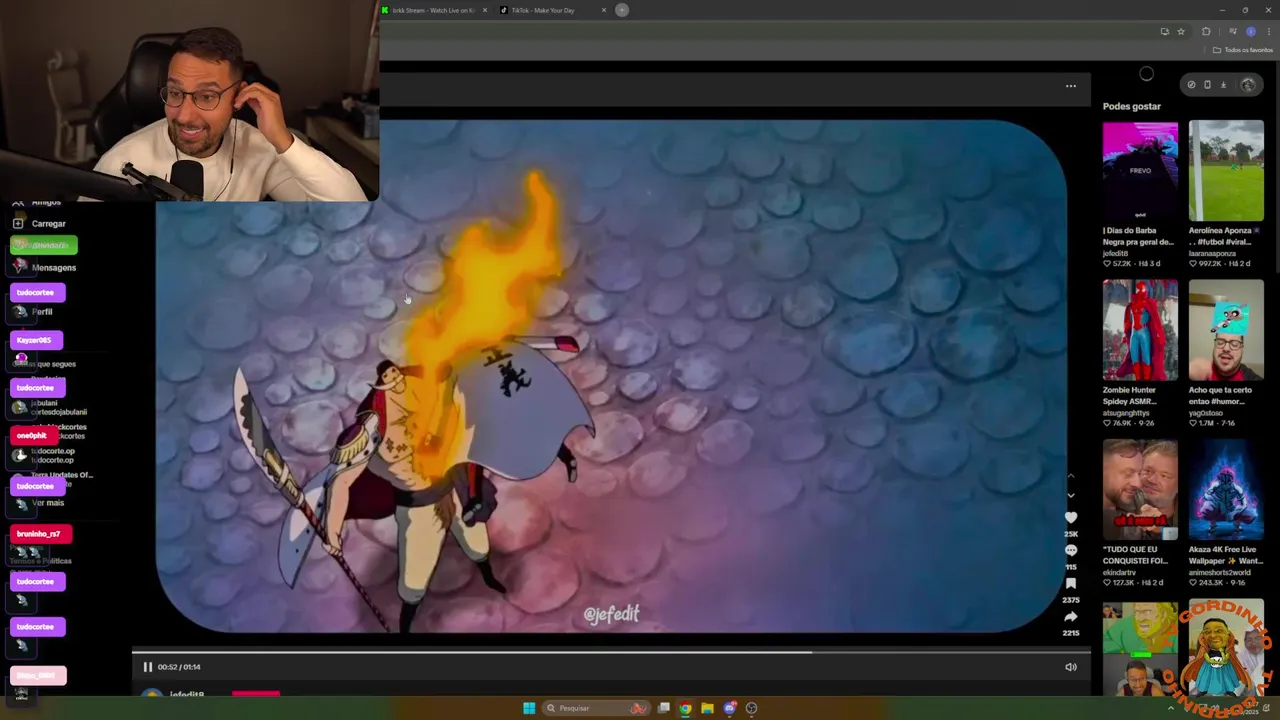1280x720 pixels.
Task: Open Akaza 4K Free Live Wallpaper thumbnail
Action: 1226,489
